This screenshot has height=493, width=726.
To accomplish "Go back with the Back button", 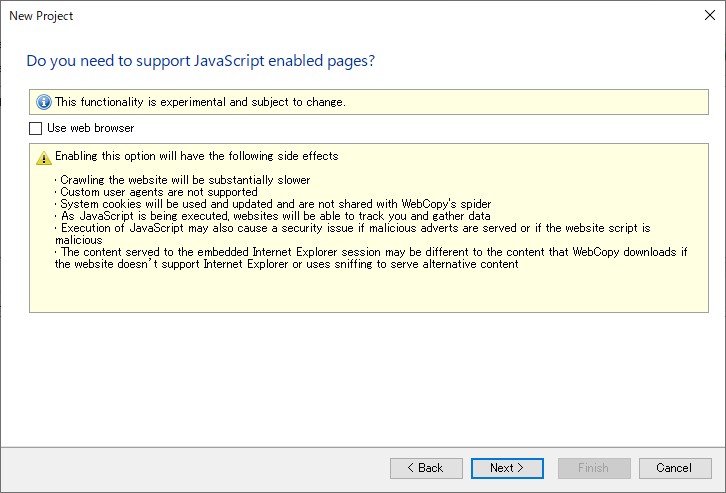I will [425, 468].
